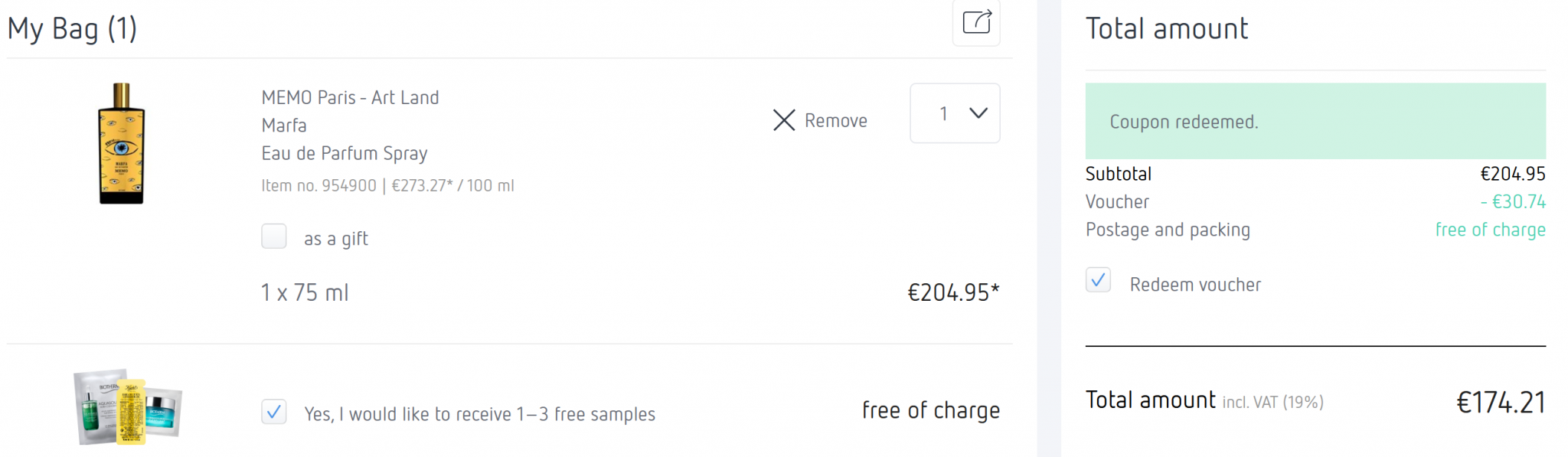Click the X icon beside Remove
Screen dimensions: 1568x457
tap(784, 120)
